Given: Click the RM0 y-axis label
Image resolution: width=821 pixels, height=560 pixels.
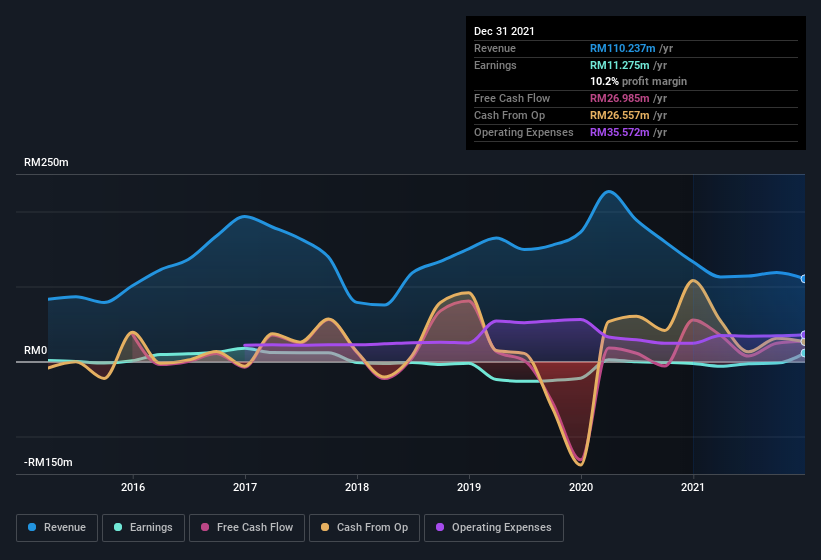Looking at the screenshot, I should [36, 350].
